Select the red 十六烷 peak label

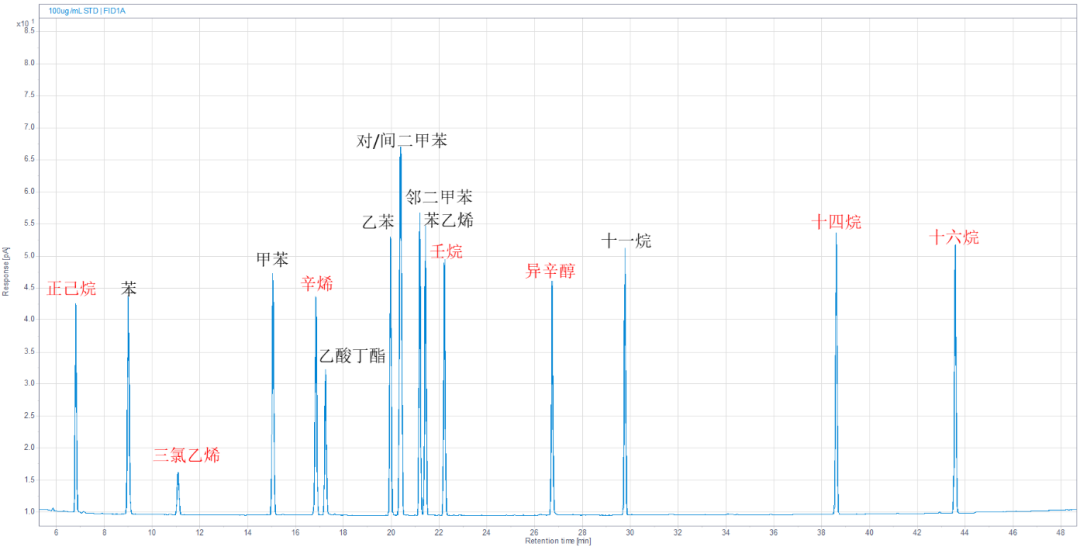954,238
